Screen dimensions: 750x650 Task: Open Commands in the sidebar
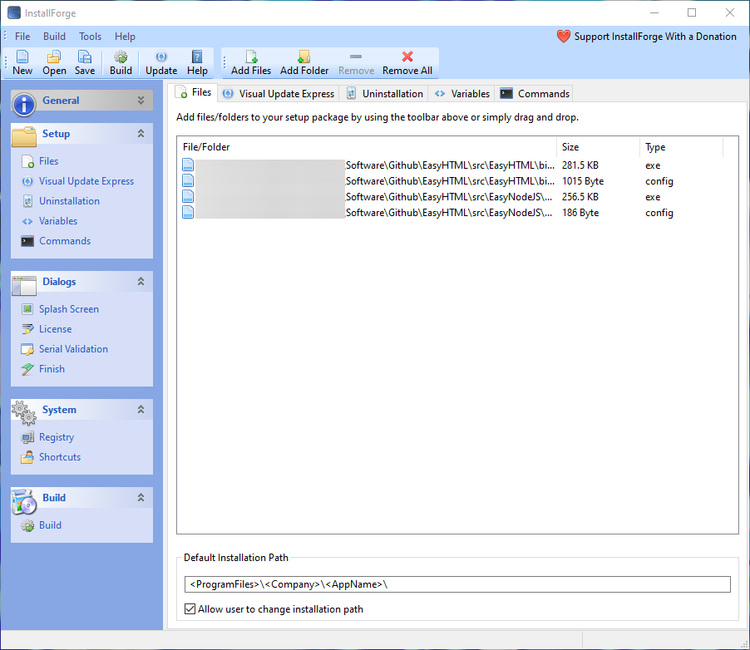pyautogui.click(x=65, y=241)
